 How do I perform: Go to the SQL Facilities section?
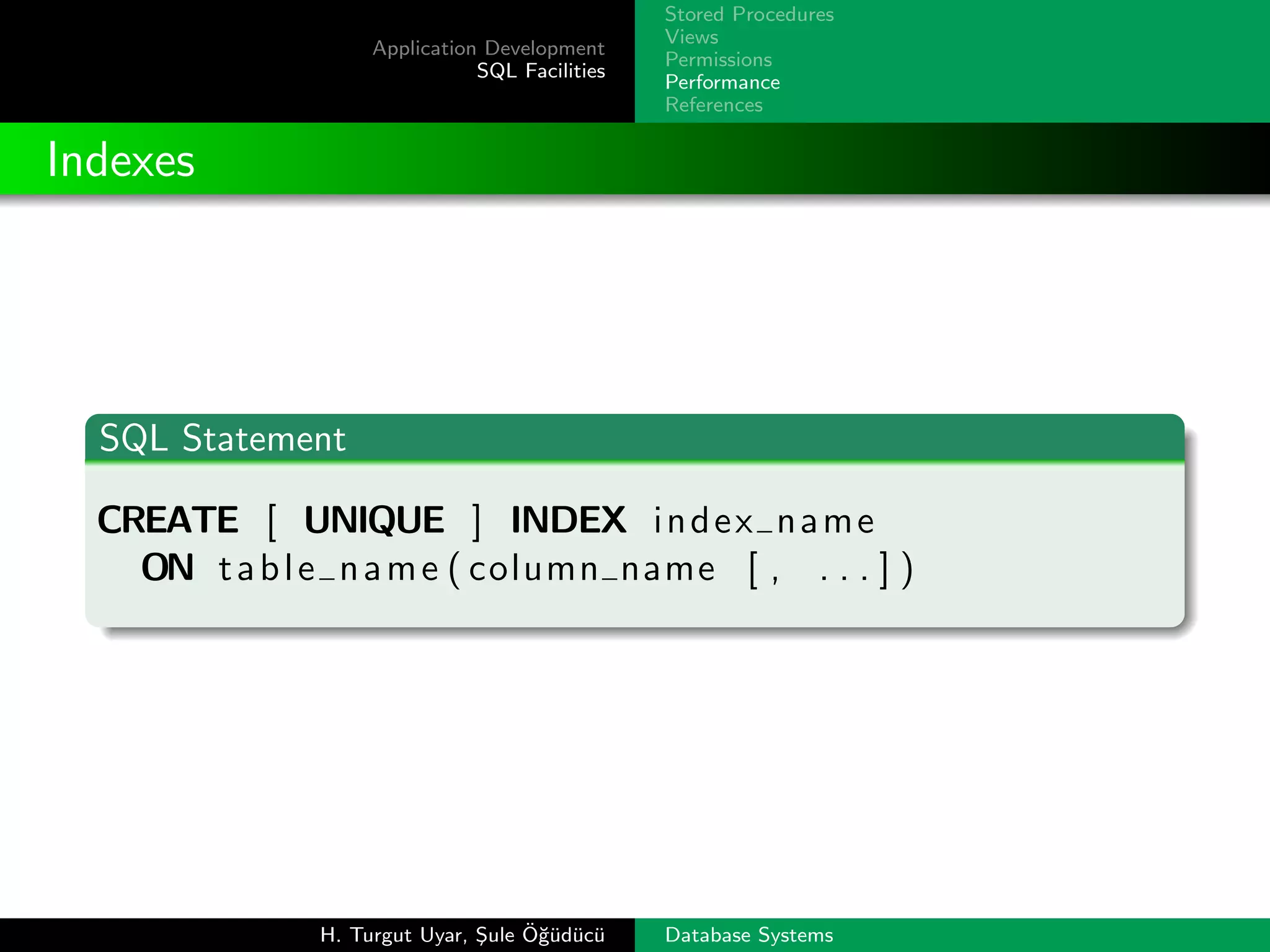pos(541,71)
